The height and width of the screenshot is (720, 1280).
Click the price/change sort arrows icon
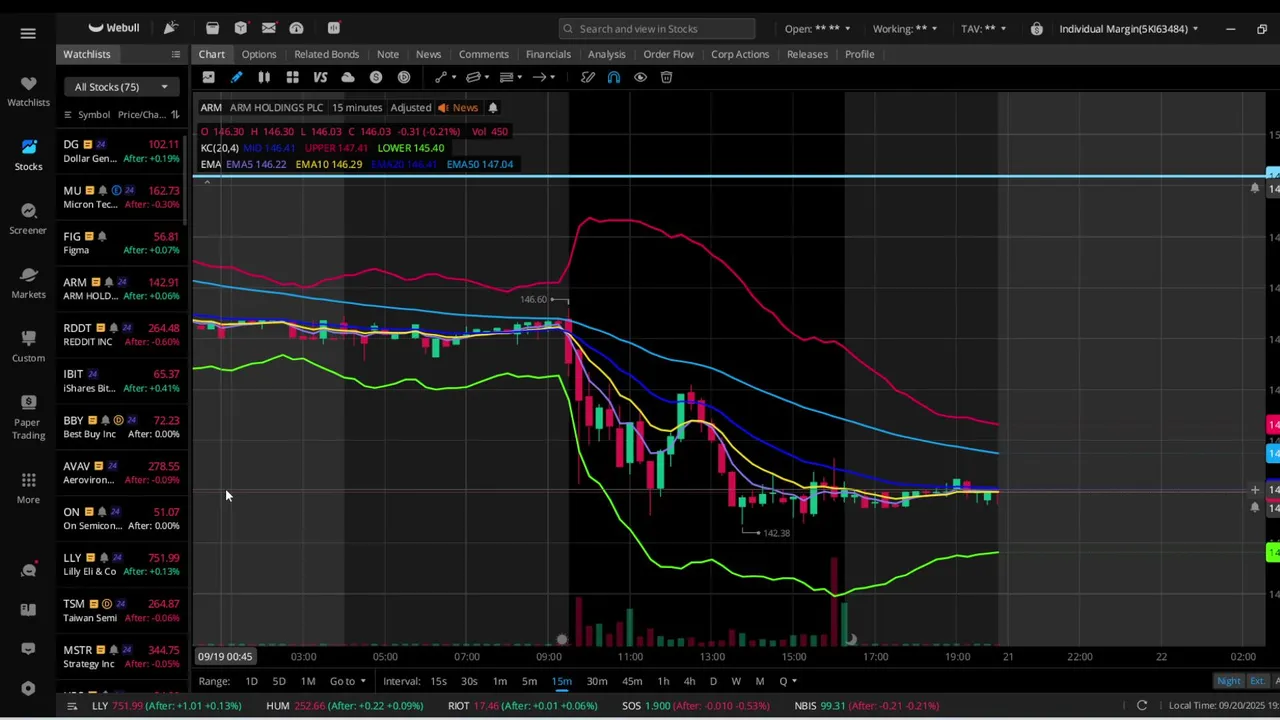174,114
